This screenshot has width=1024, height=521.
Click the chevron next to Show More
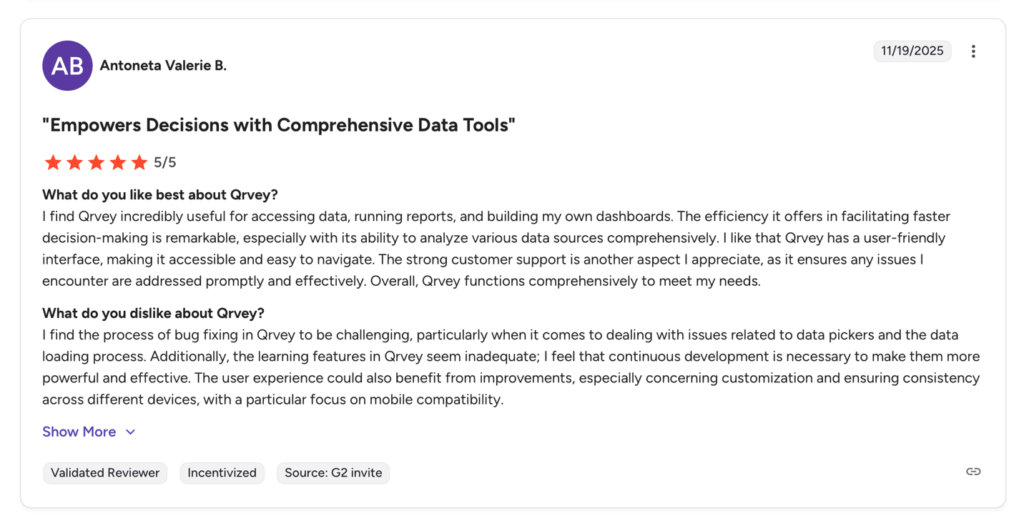click(130, 432)
